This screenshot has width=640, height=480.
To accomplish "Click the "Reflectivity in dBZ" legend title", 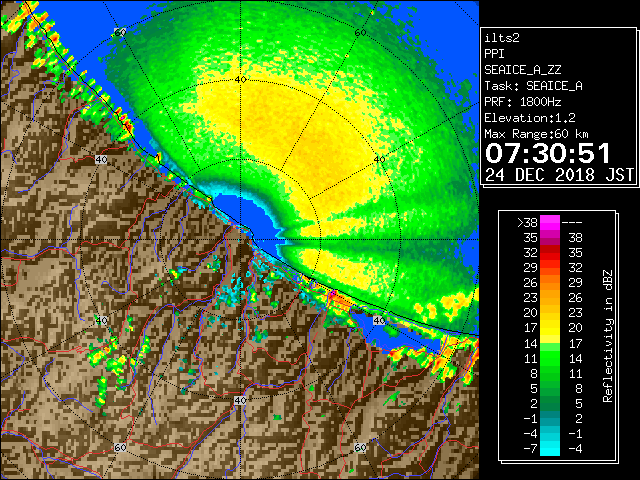I will 608,336.
